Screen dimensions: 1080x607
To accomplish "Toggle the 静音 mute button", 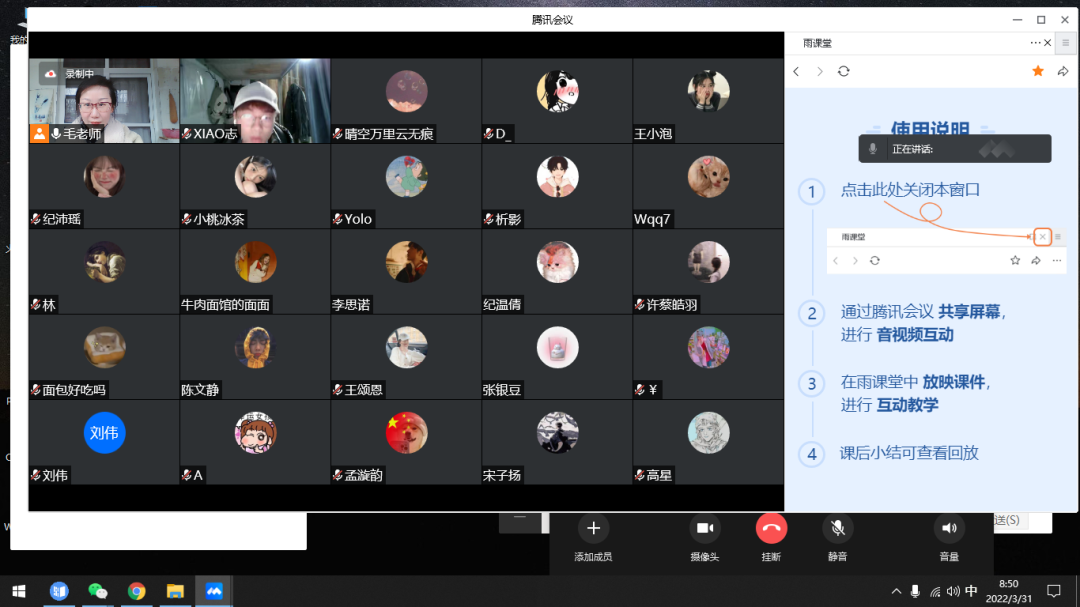I will (x=838, y=528).
